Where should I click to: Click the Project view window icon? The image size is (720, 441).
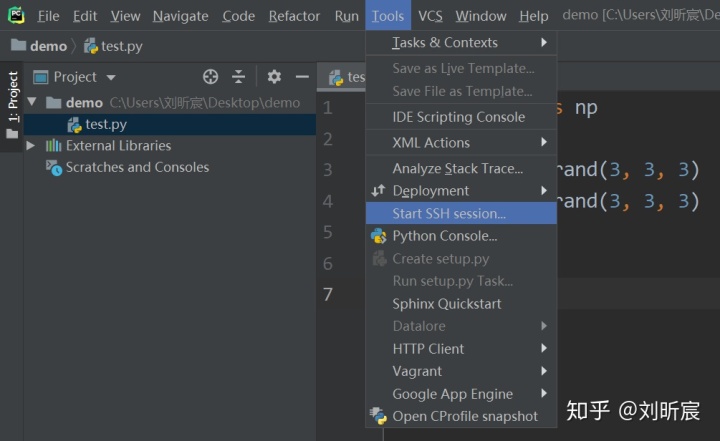tap(40, 77)
